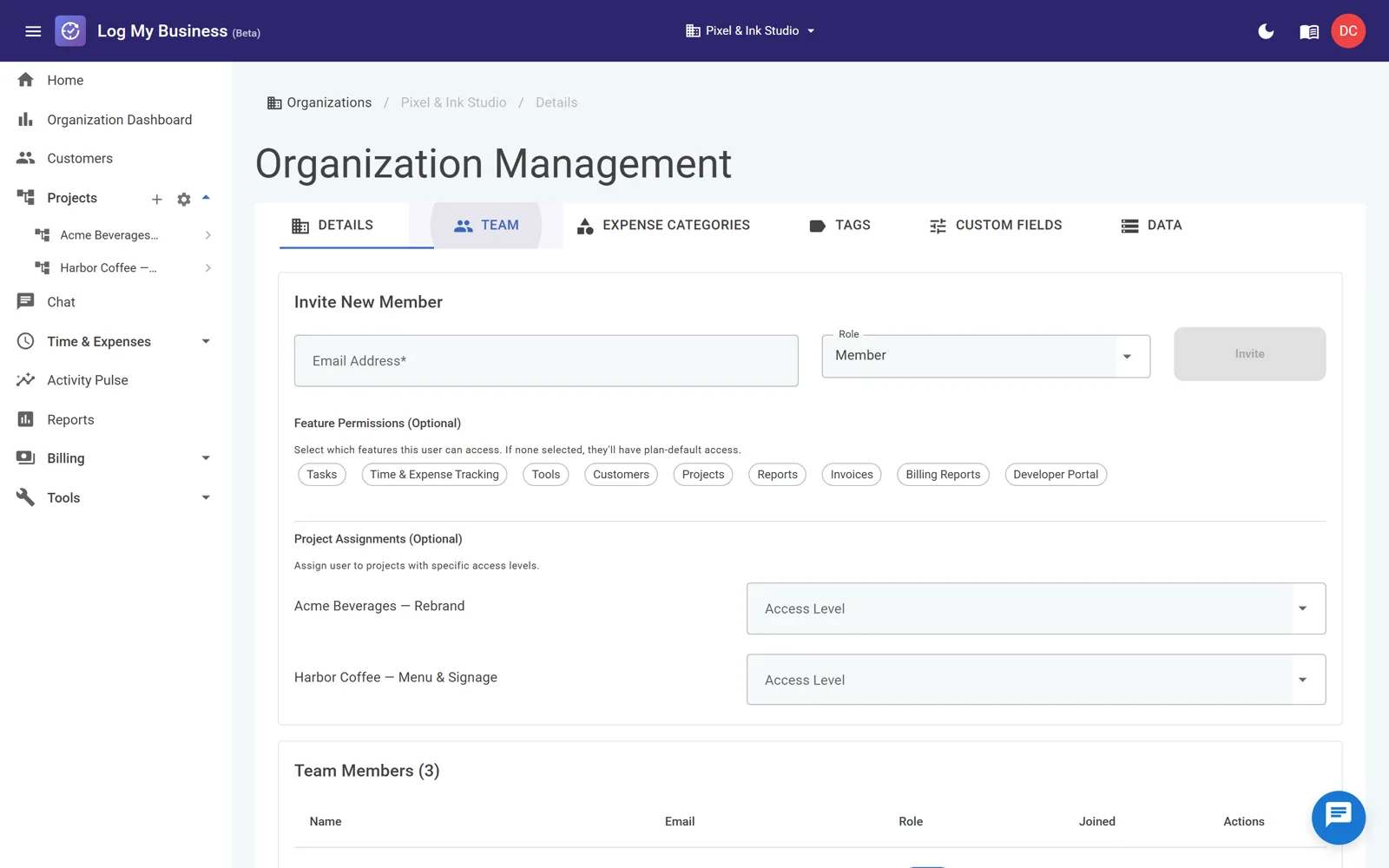This screenshot has height=868, width=1389.
Task: Click the Joined column header
Action: [x=1097, y=821]
